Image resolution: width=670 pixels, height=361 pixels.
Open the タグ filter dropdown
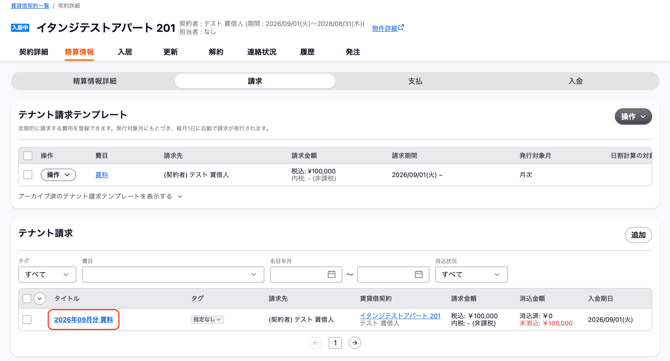47,274
